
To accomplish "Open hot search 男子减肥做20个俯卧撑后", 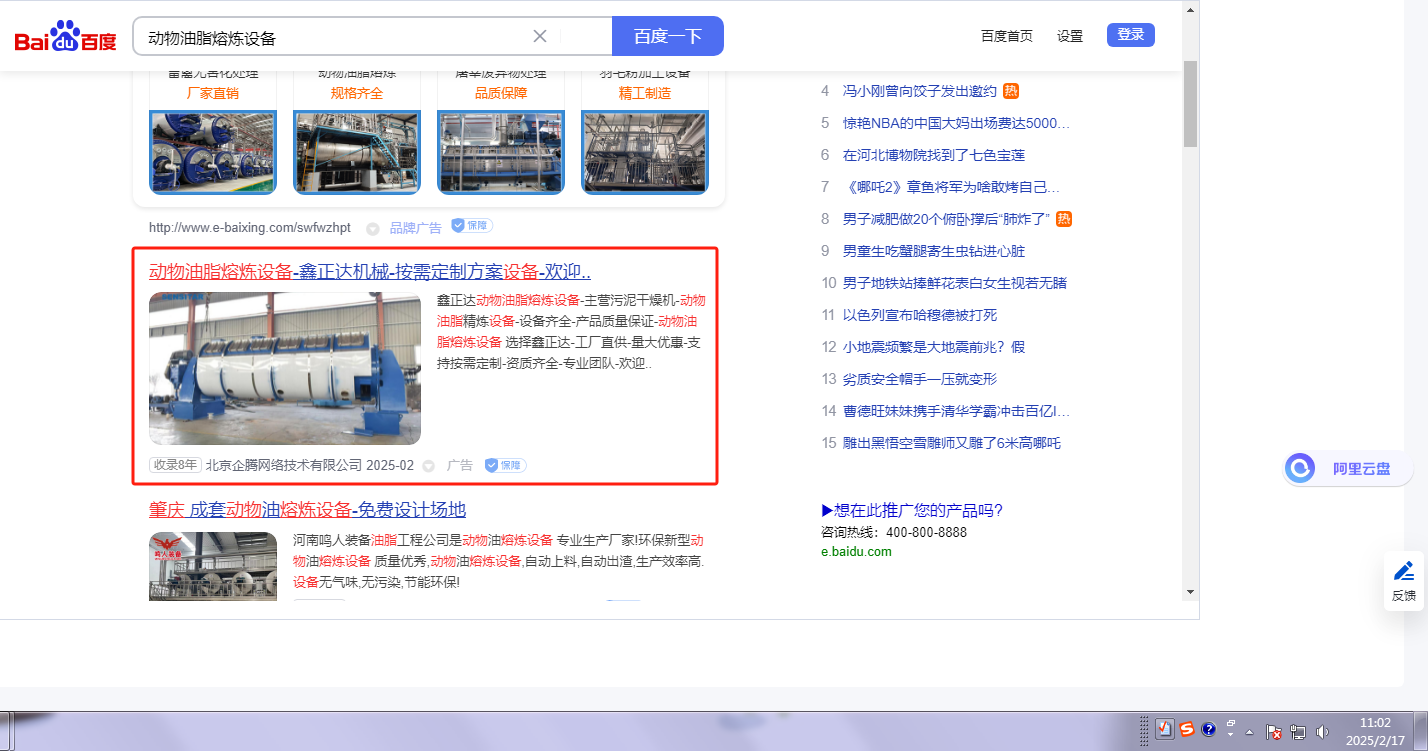I will coord(946,219).
